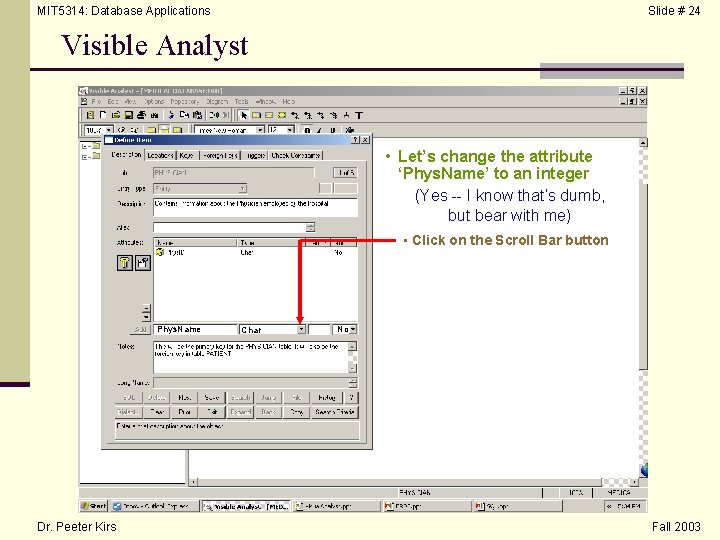Open the Options menu
Image resolution: width=720 pixels, height=540 pixels.
pos(154,101)
